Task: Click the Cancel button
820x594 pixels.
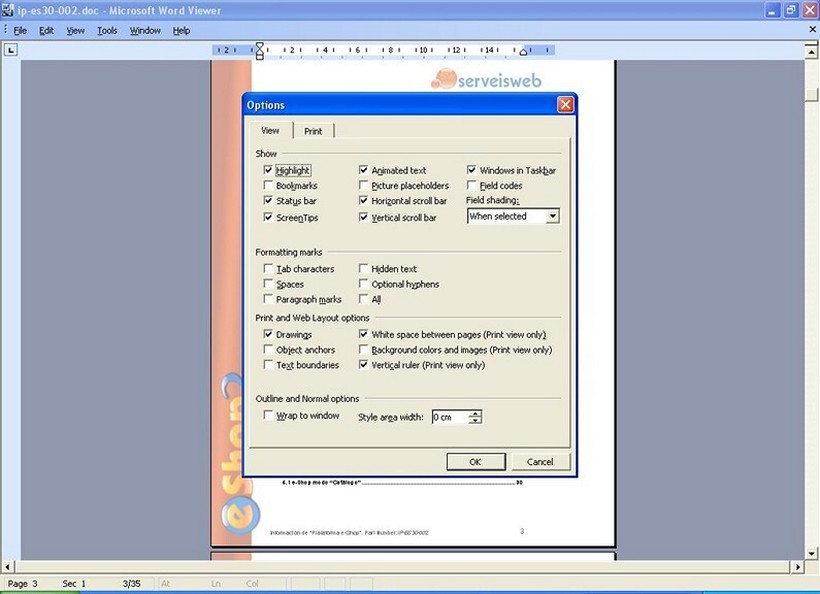Action: [540, 462]
